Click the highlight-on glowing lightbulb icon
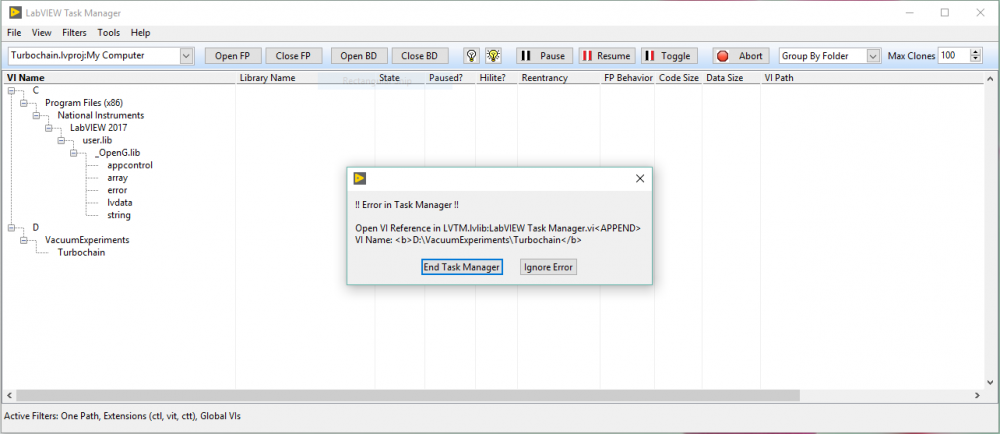This screenshot has height=434, width=1000. tap(493, 56)
